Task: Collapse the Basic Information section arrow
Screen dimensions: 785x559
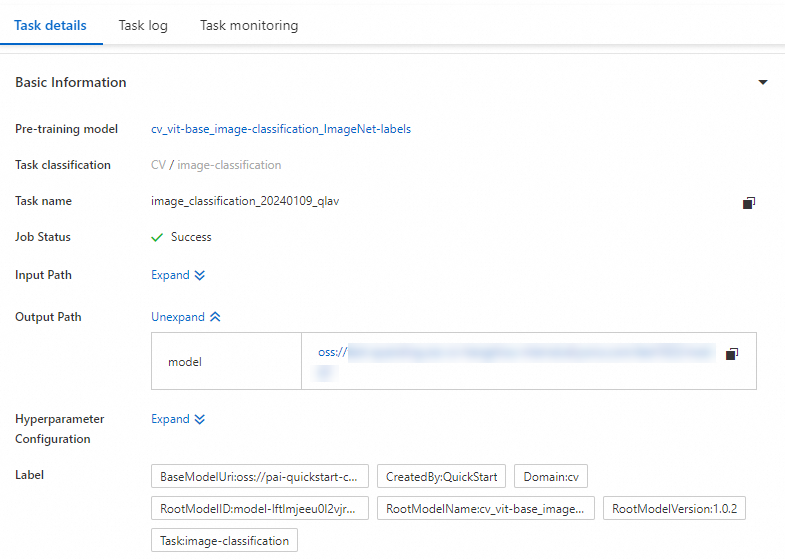Action: coord(763,83)
